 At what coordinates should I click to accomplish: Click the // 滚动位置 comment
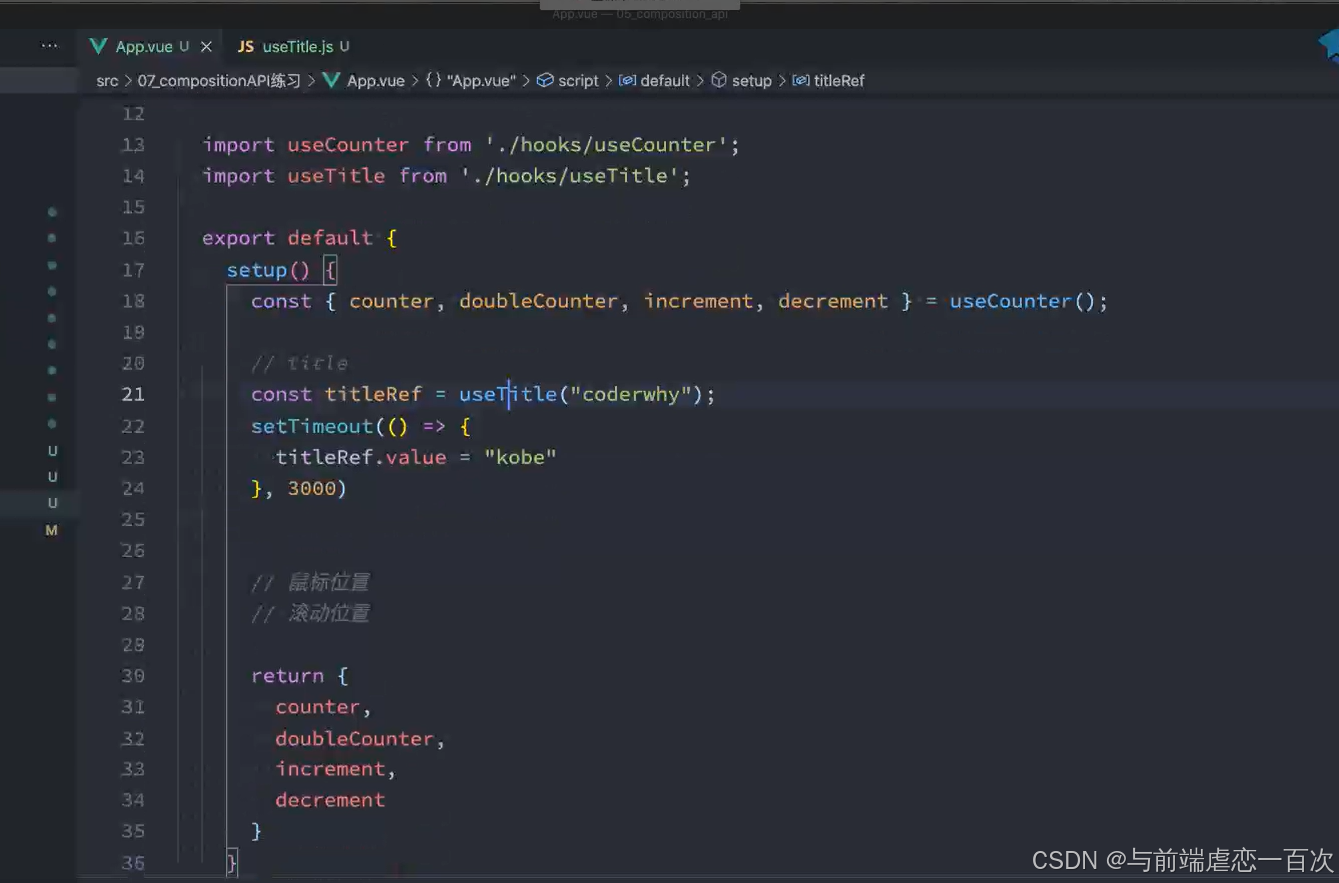pyautogui.click(x=311, y=613)
